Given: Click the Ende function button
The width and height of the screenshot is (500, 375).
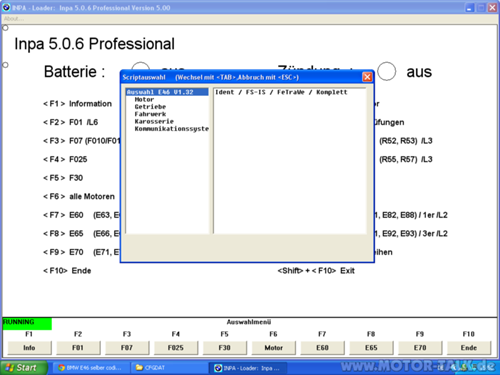Looking at the screenshot, I should click(x=469, y=348).
